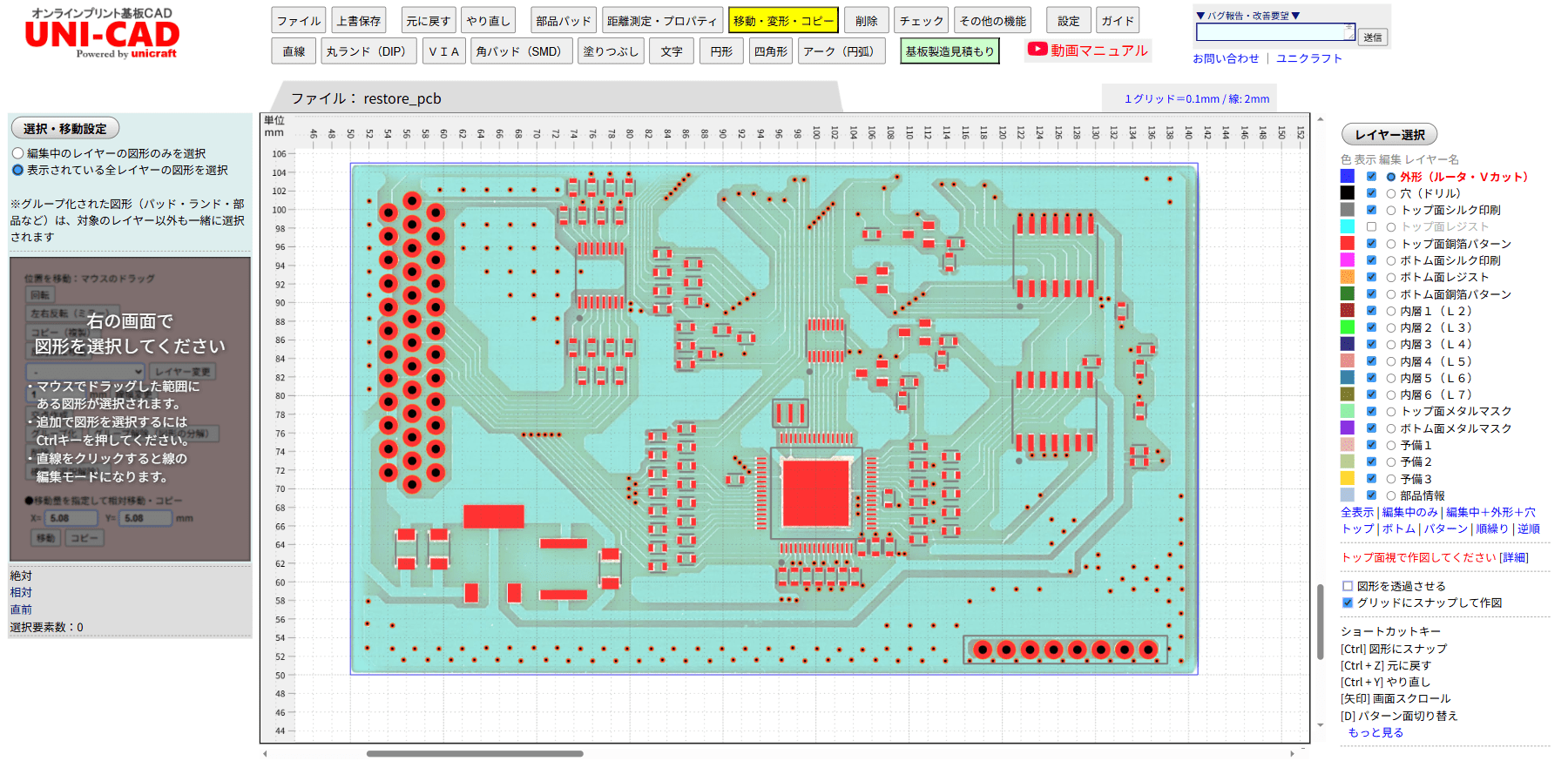This screenshot has width=1568, height=761.
Task: Uncheck グリッドにスナップして作図 option
Action: tap(1348, 603)
